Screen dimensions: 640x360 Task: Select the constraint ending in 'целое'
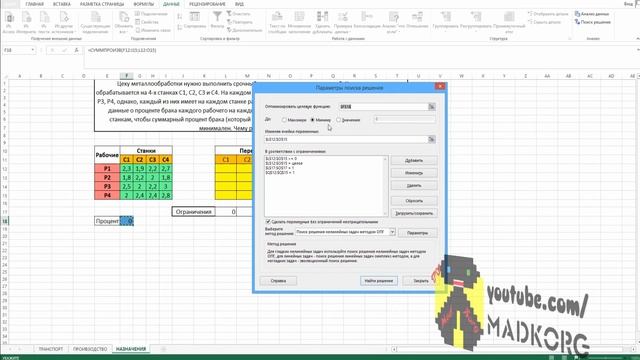pos(284,163)
